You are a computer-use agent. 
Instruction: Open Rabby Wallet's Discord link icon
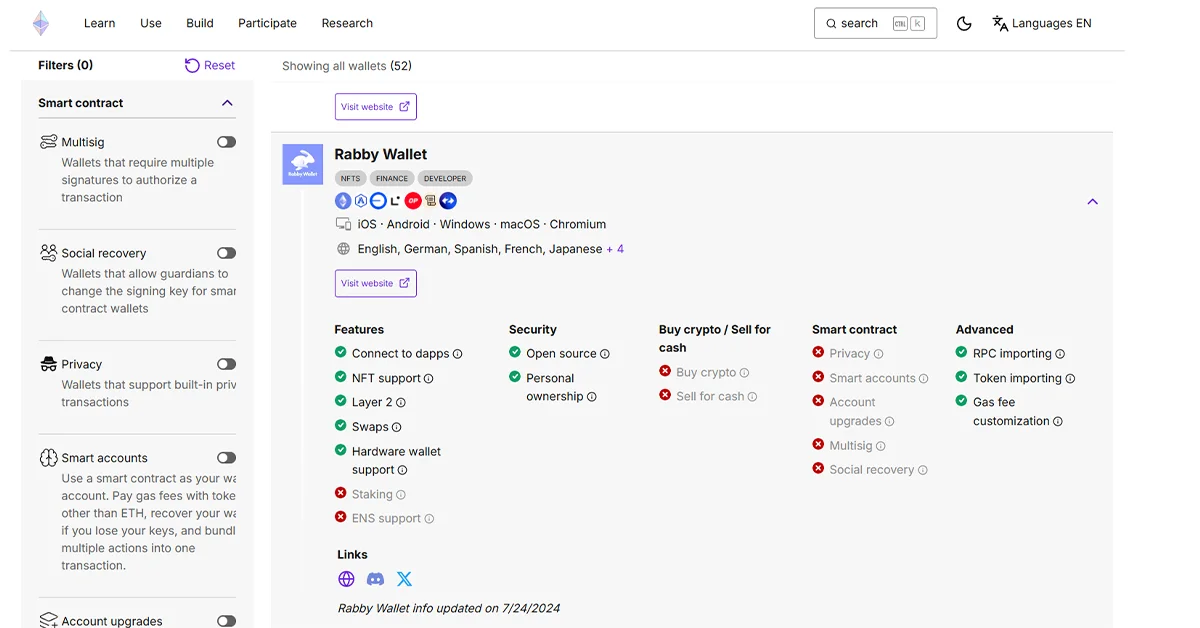[x=375, y=579]
